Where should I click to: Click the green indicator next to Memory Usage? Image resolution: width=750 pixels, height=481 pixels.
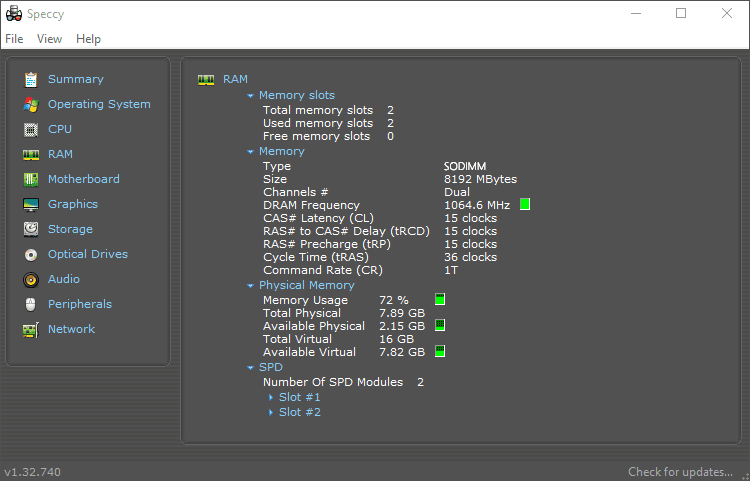click(x=439, y=299)
